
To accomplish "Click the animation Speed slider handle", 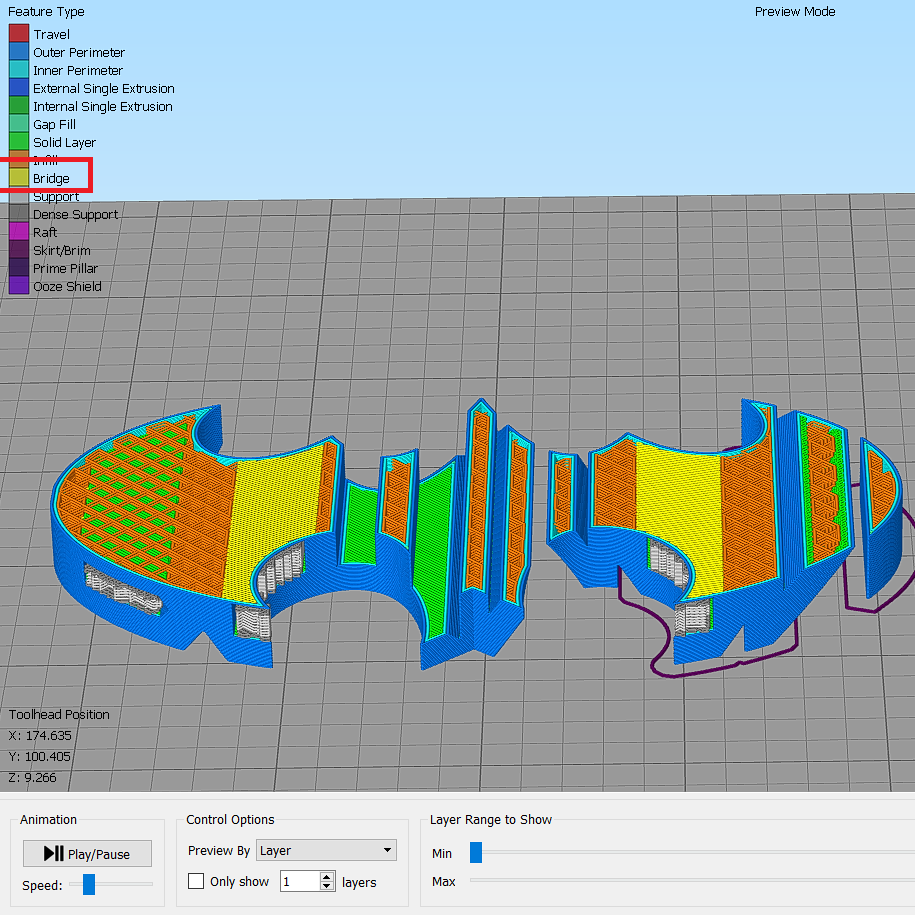I will (x=88, y=884).
